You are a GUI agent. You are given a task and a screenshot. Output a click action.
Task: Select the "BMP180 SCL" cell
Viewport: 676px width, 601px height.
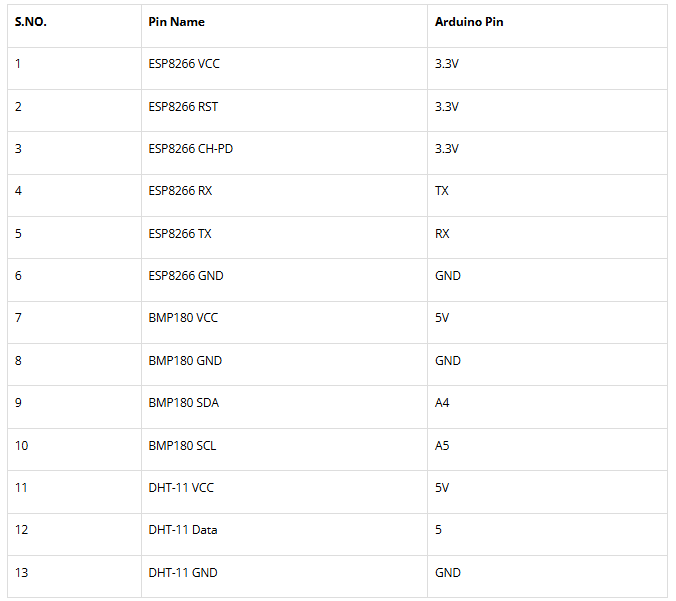182,445
